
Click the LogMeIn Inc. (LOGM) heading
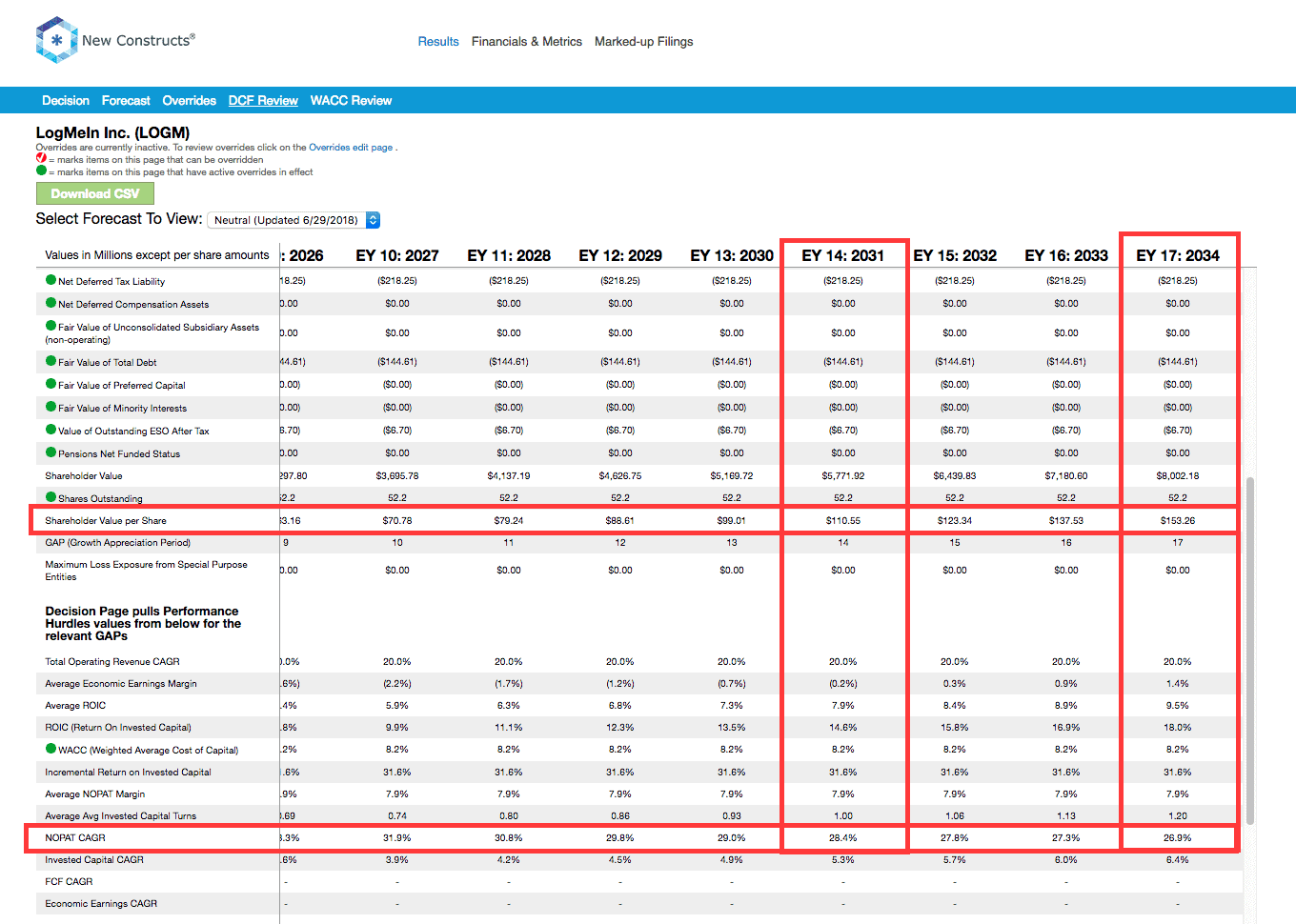click(112, 132)
